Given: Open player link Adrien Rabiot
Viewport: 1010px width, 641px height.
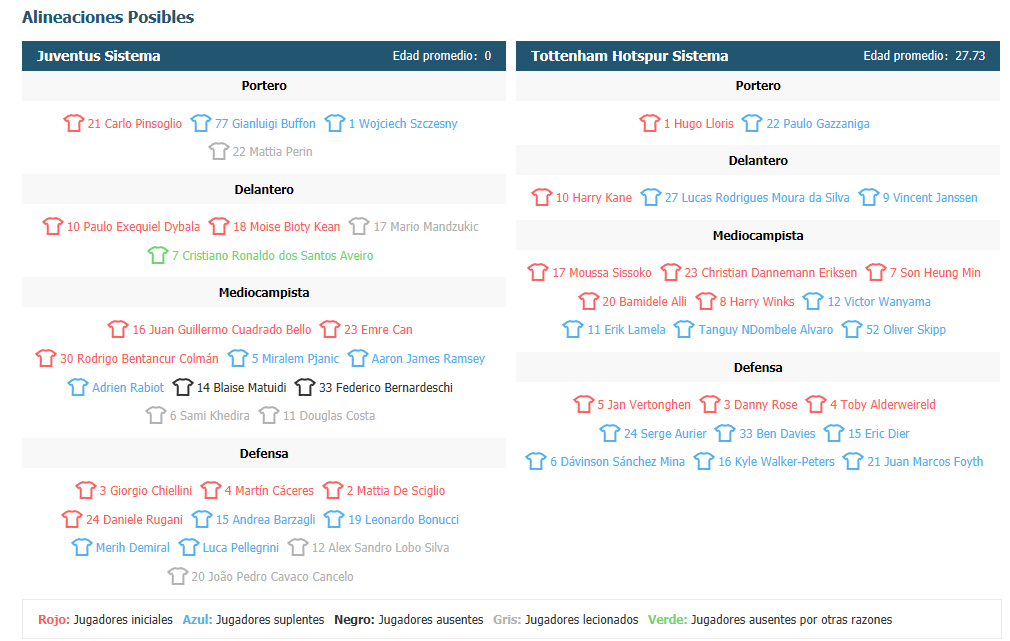Looking at the screenshot, I should (128, 388).
